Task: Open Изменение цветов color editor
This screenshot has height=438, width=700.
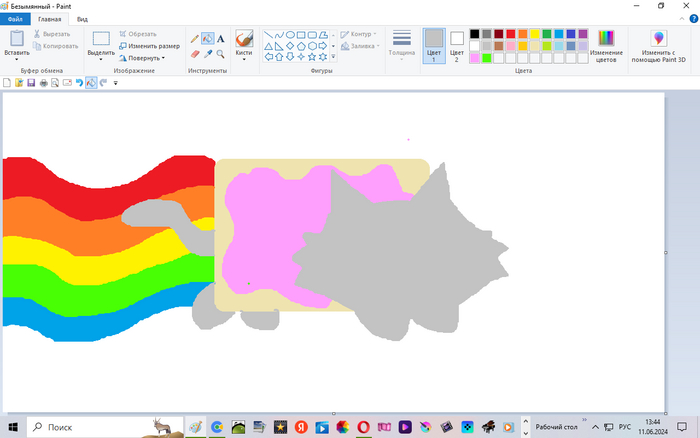Action: (x=606, y=45)
